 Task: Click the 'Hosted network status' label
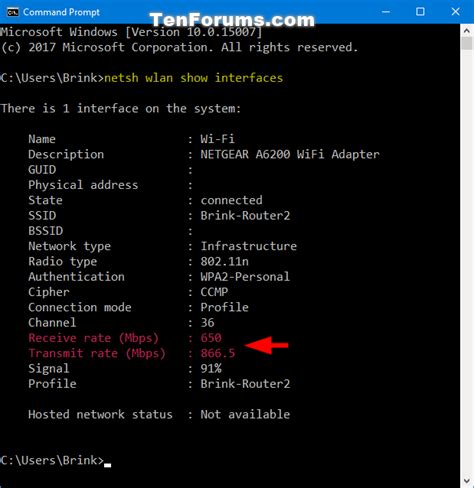[100, 414]
